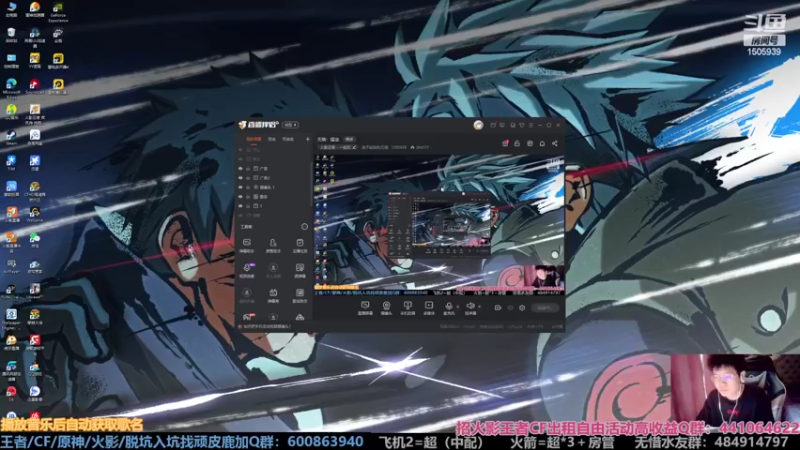Image resolution: width=800 pixels, height=450 pixels.
Task: Open the TIM desktop shortcut
Action: (x=11, y=163)
